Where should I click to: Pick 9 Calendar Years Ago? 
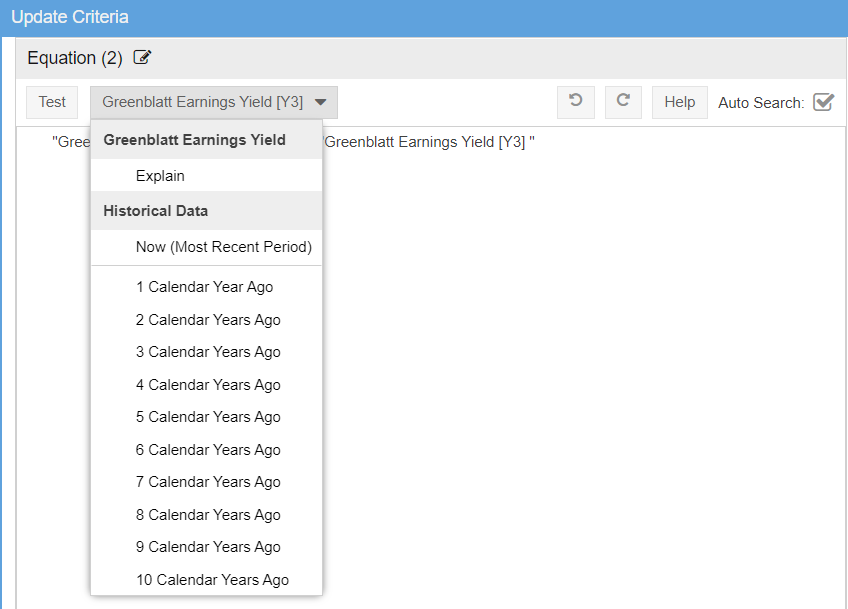pyautogui.click(x=206, y=546)
